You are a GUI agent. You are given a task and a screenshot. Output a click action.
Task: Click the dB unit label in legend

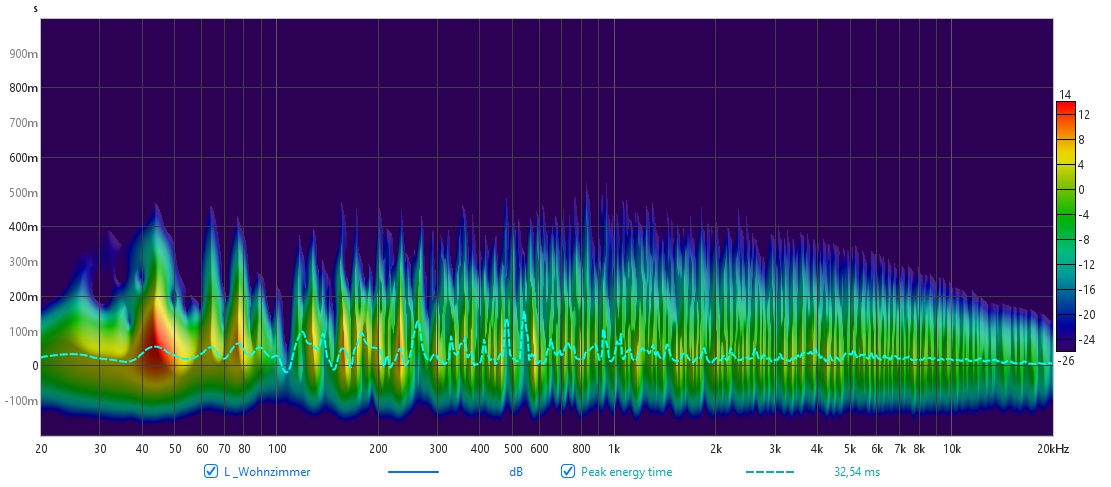516,472
